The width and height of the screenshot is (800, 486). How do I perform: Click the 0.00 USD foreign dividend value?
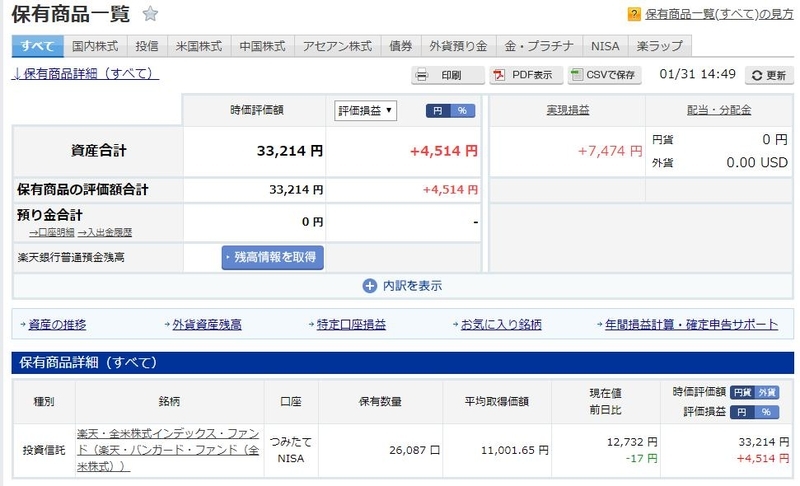click(757, 163)
